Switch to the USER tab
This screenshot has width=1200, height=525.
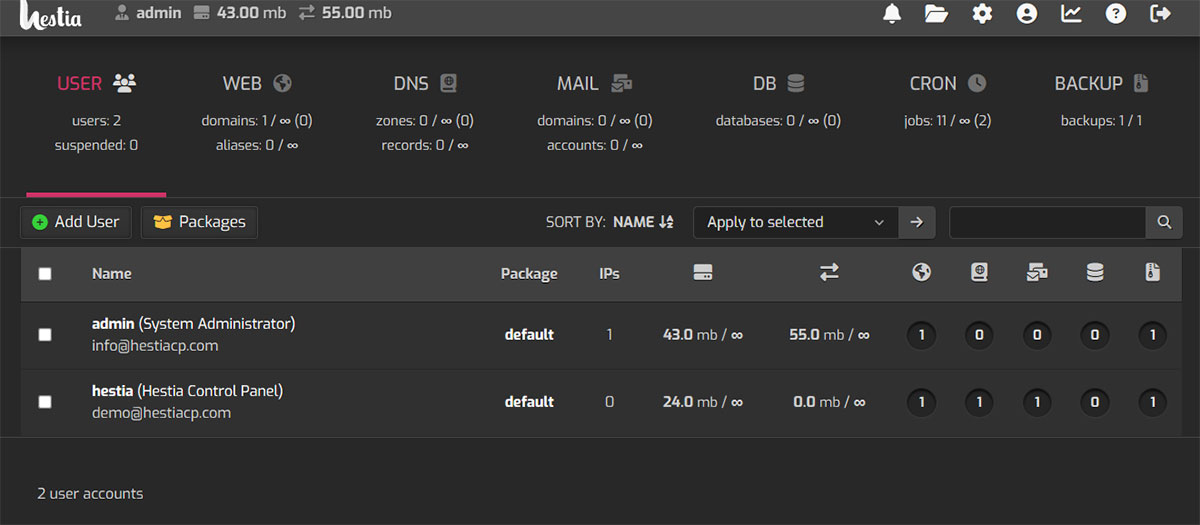(x=96, y=83)
